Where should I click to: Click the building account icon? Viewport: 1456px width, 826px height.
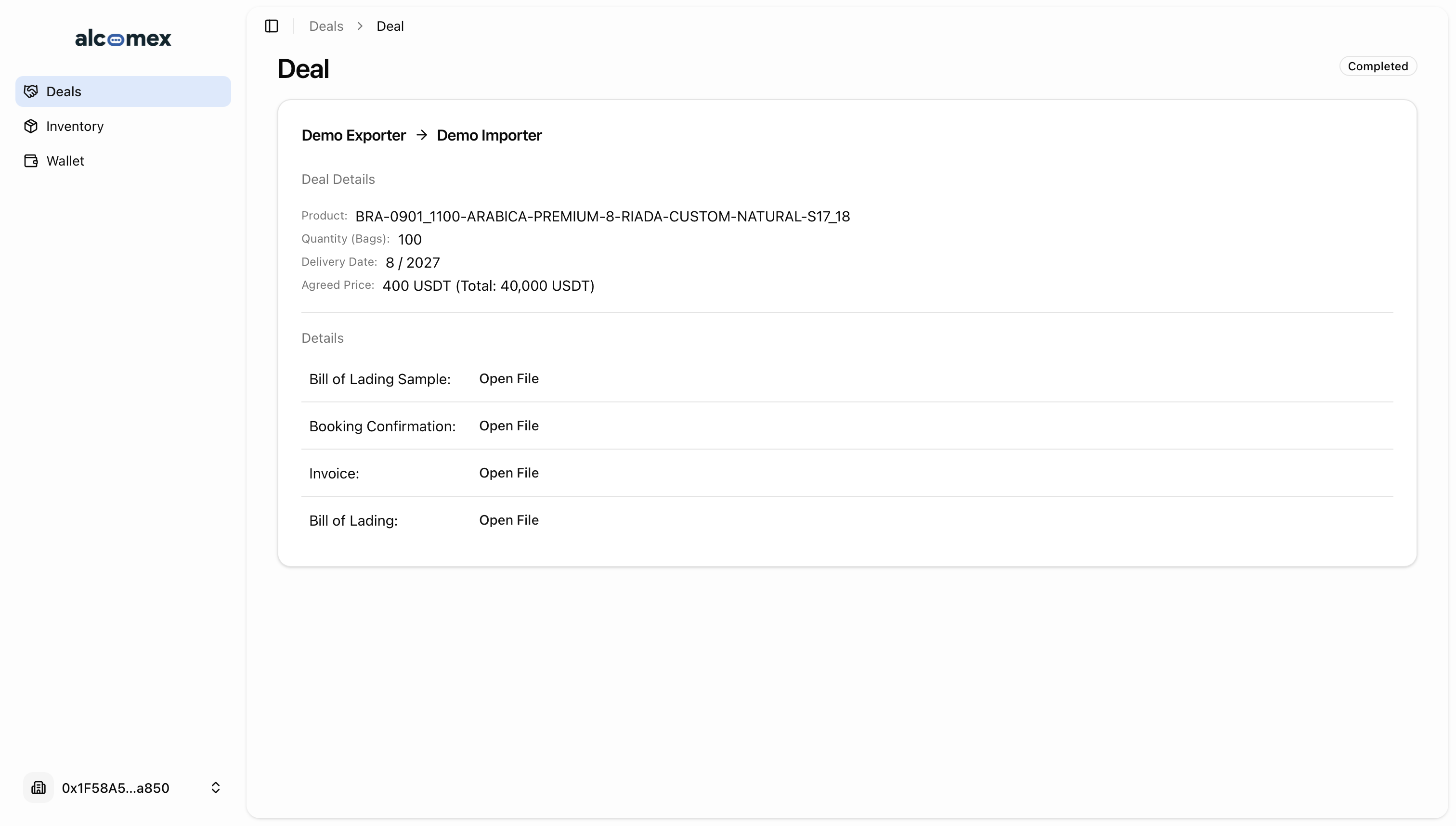tap(39, 787)
